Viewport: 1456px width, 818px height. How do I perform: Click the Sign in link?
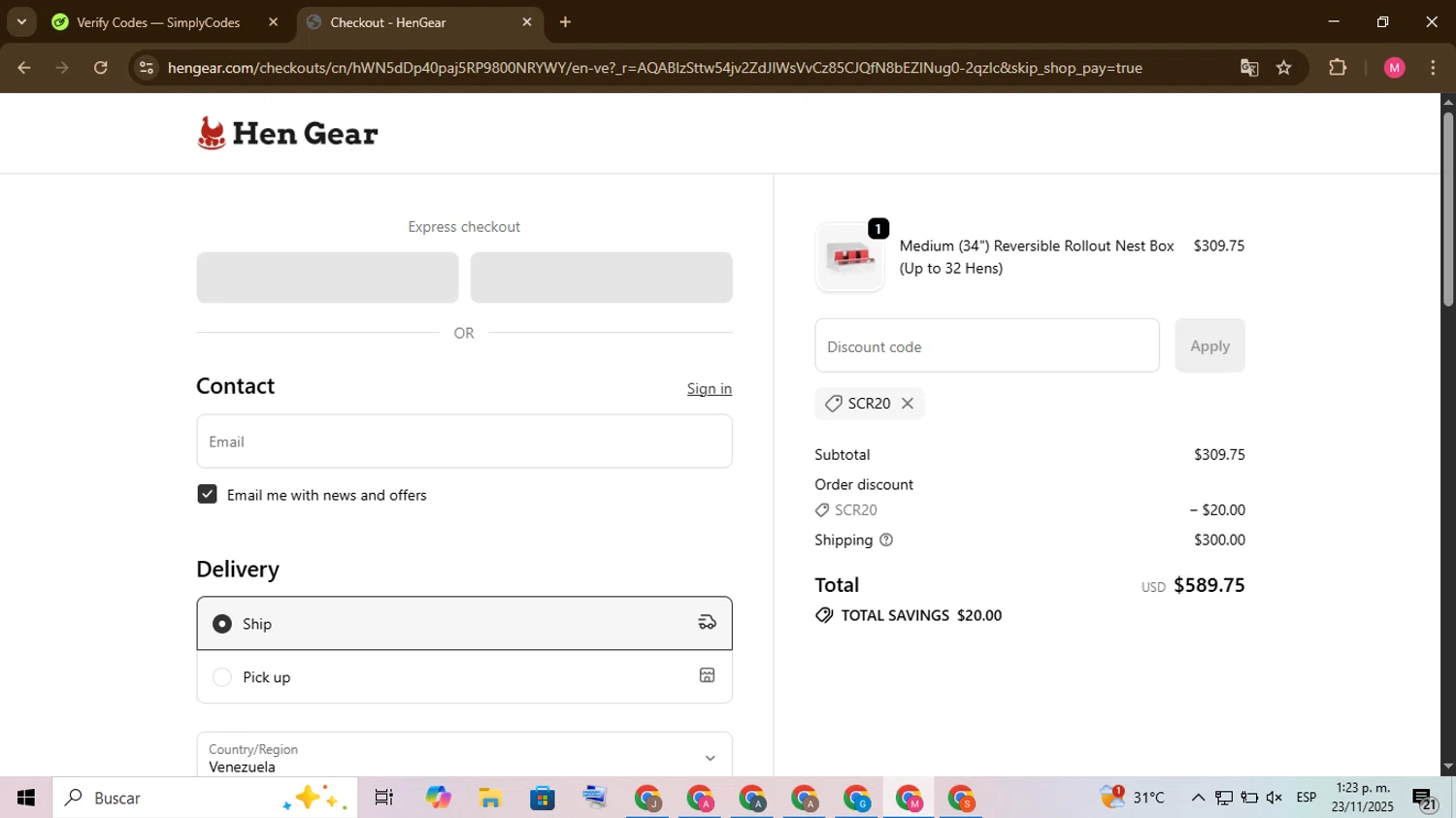tap(710, 389)
